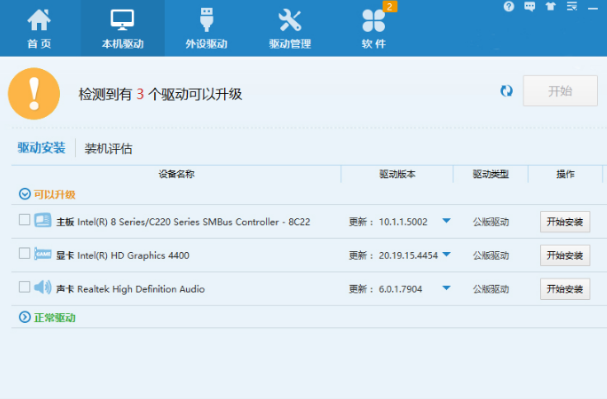The width and height of the screenshot is (607, 399).
Task: Open the 本机驱动 local drivers tab
Action: (123, 28)
